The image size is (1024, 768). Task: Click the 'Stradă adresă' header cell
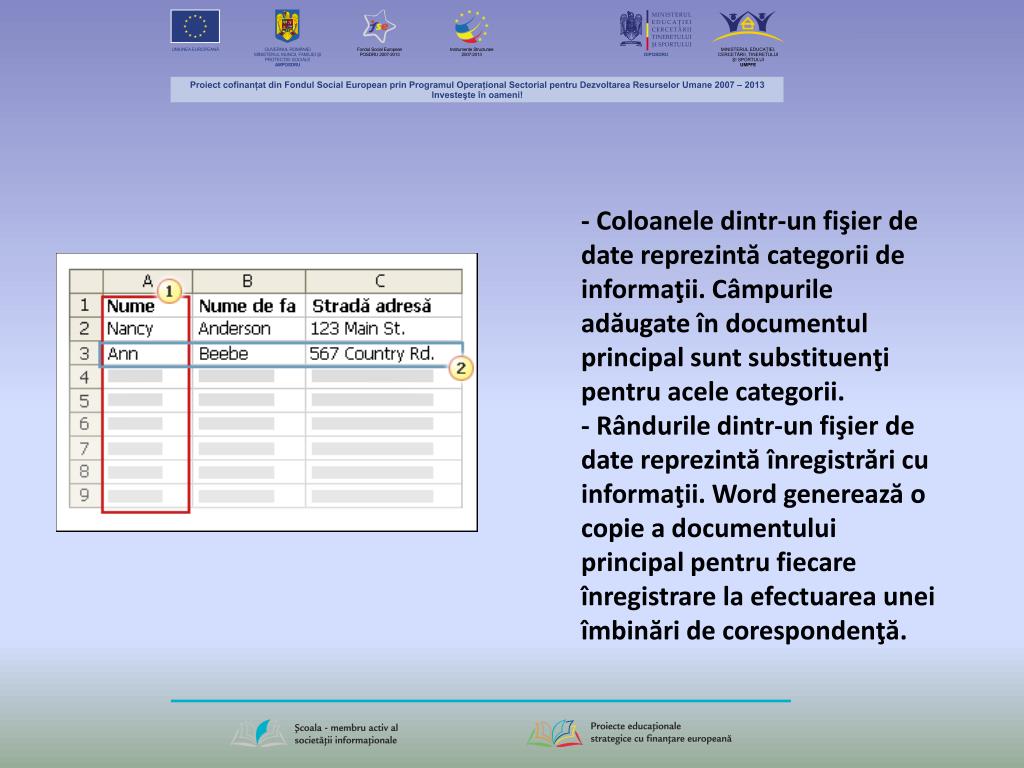(x=383, y=305)
